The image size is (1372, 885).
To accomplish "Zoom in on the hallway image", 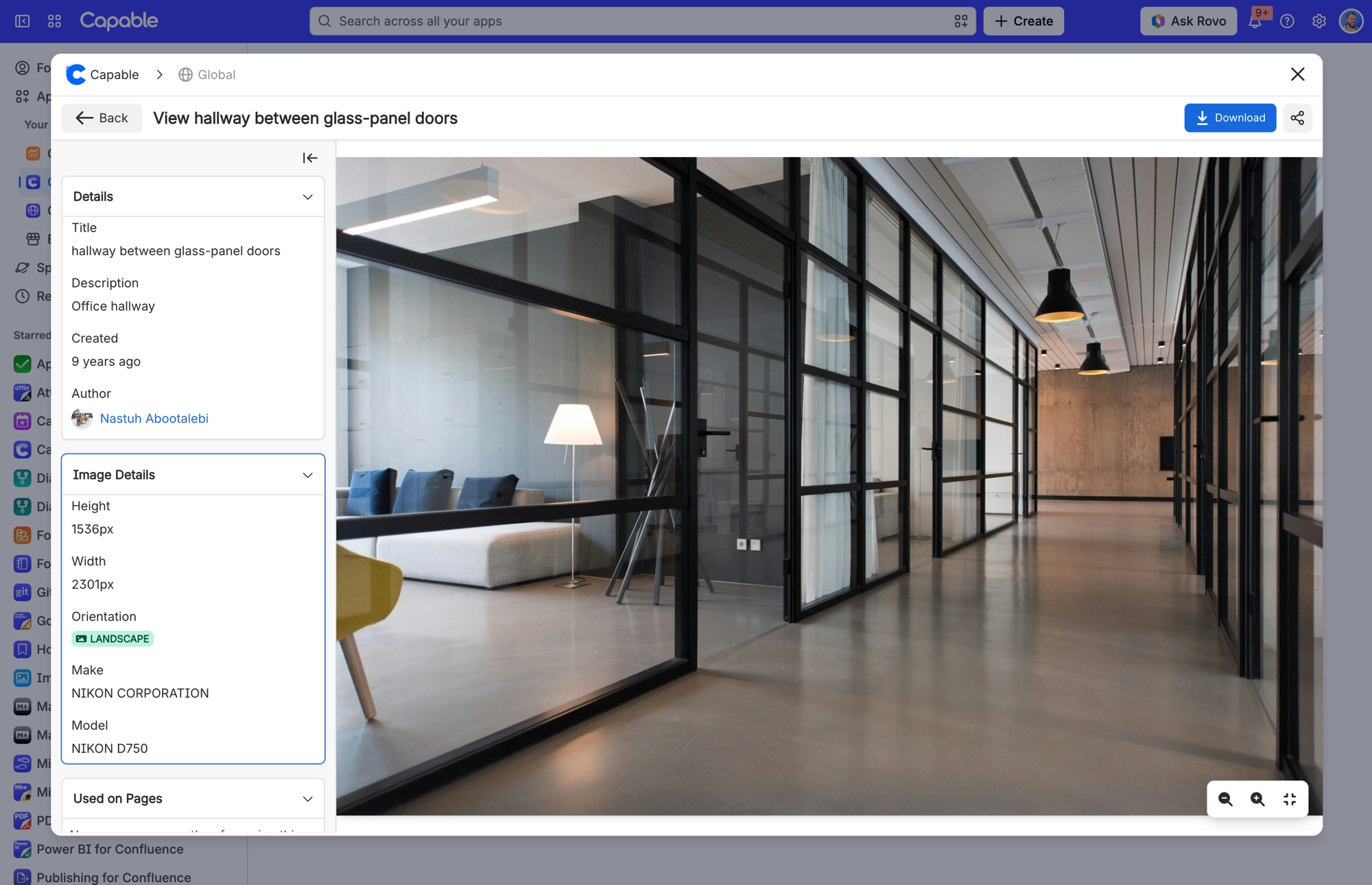I will (x=1257, y=799).
